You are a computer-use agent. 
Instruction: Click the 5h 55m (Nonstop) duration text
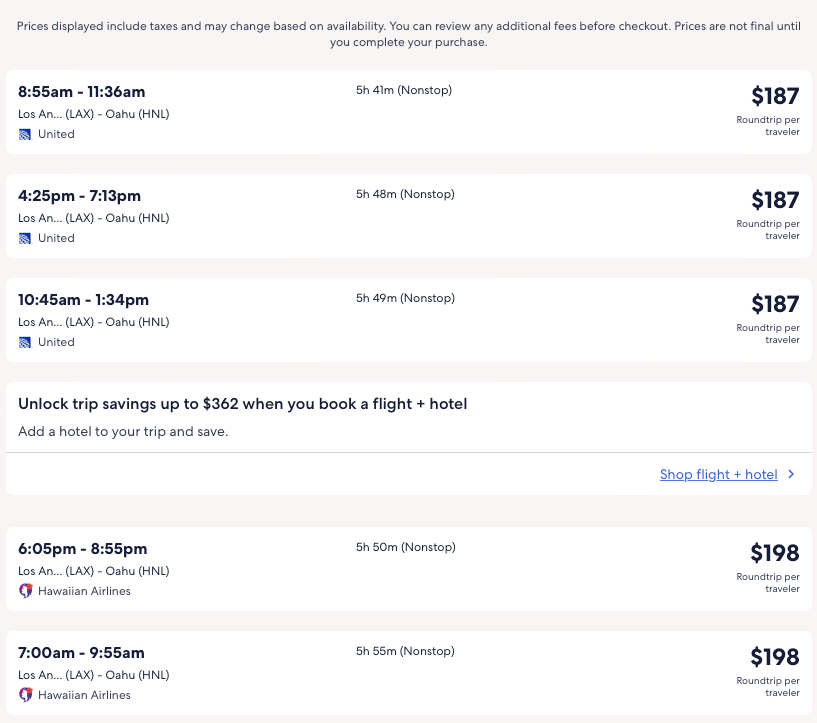click(x=405, y=651)
